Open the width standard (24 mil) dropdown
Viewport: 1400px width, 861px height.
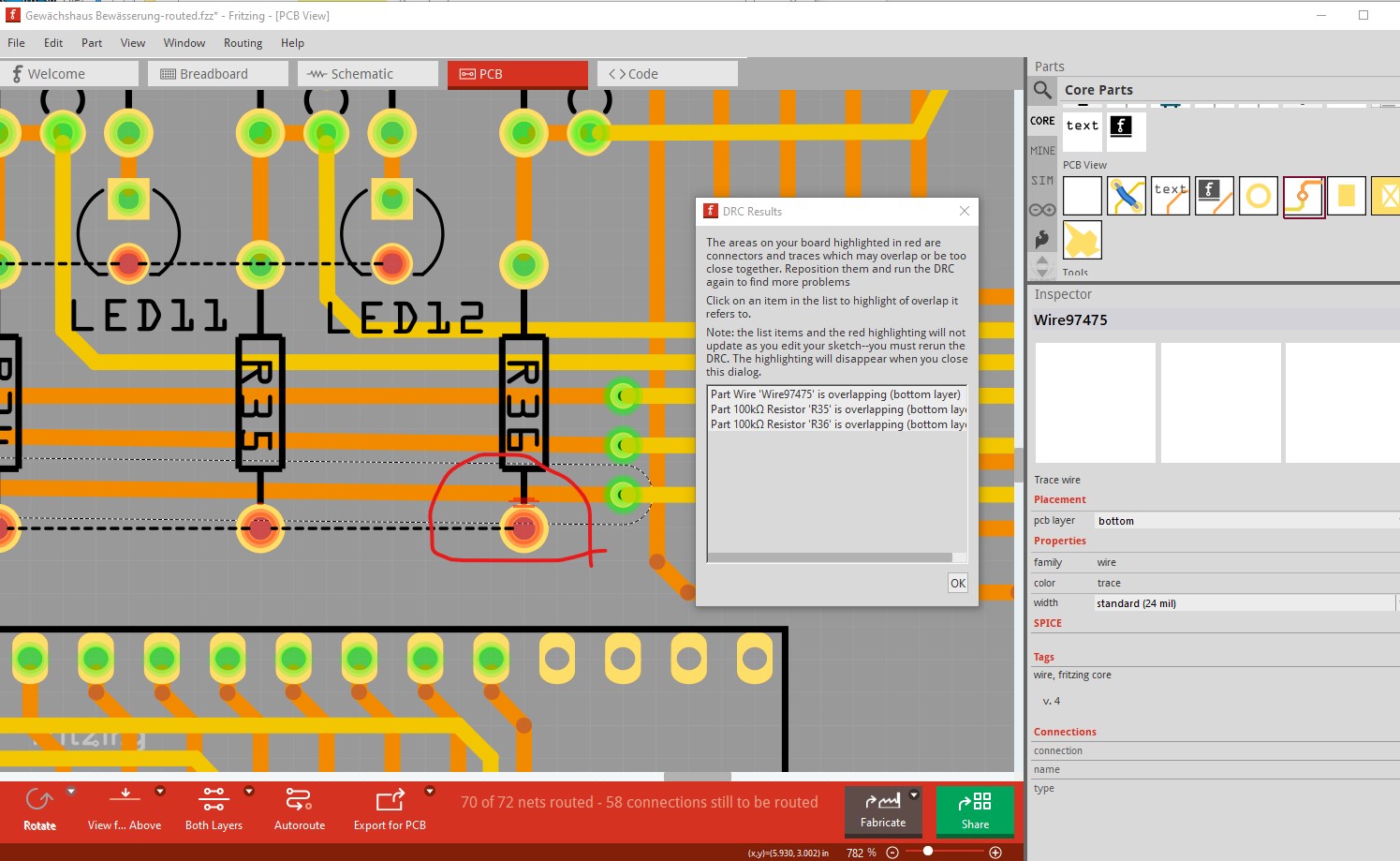(1245, 602)
